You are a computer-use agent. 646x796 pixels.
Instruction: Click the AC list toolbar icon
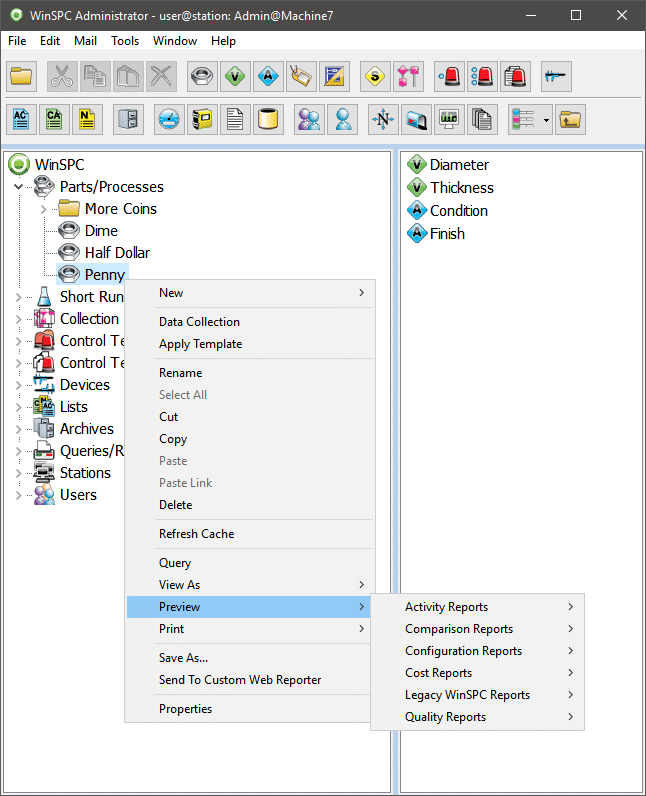pos(22,120)
